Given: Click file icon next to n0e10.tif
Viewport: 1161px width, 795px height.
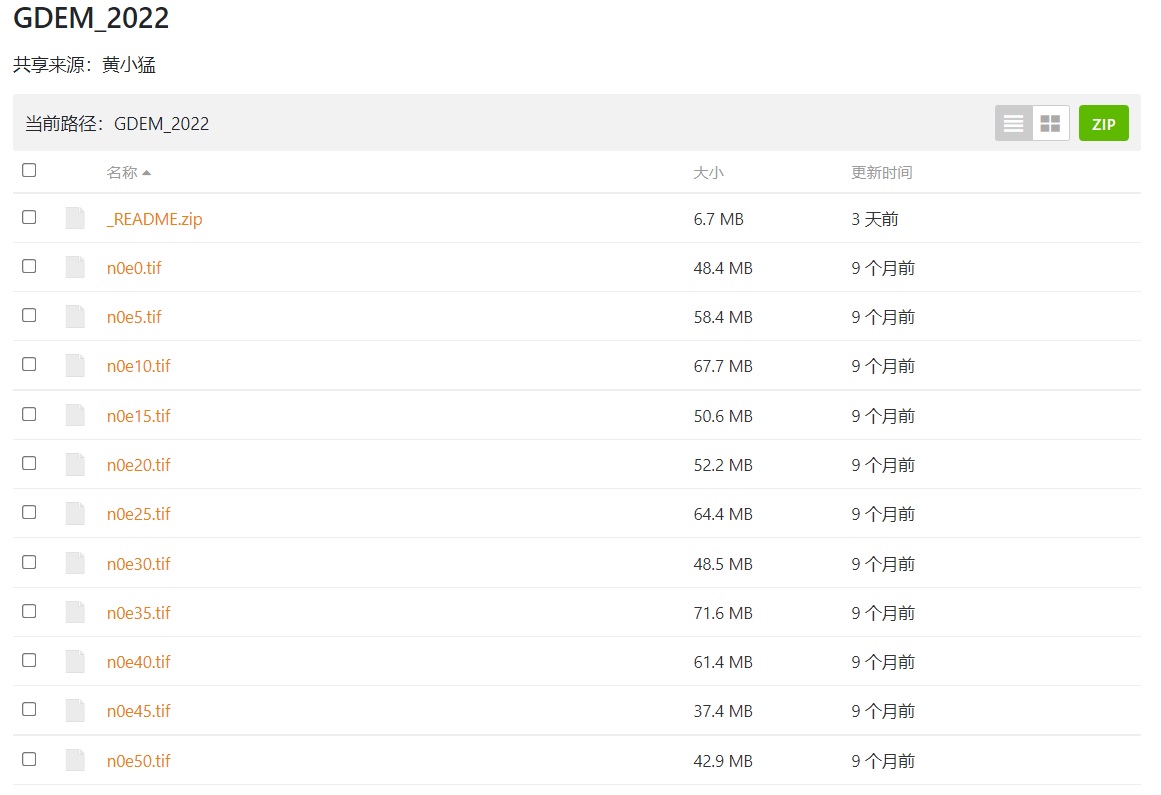Looking at the screenshot, I should pos(75,366).
